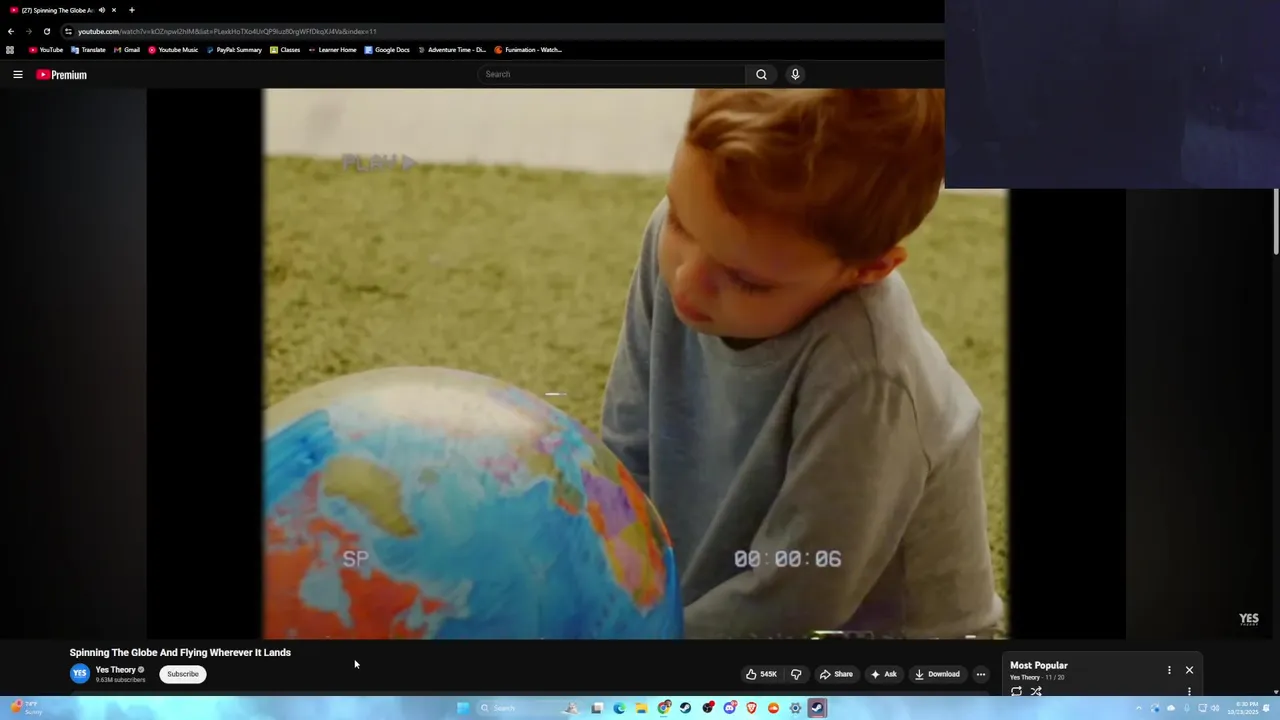Dislike the video with thumbs down
Viewport: 1280px width, 720px height.
point(796,674)
